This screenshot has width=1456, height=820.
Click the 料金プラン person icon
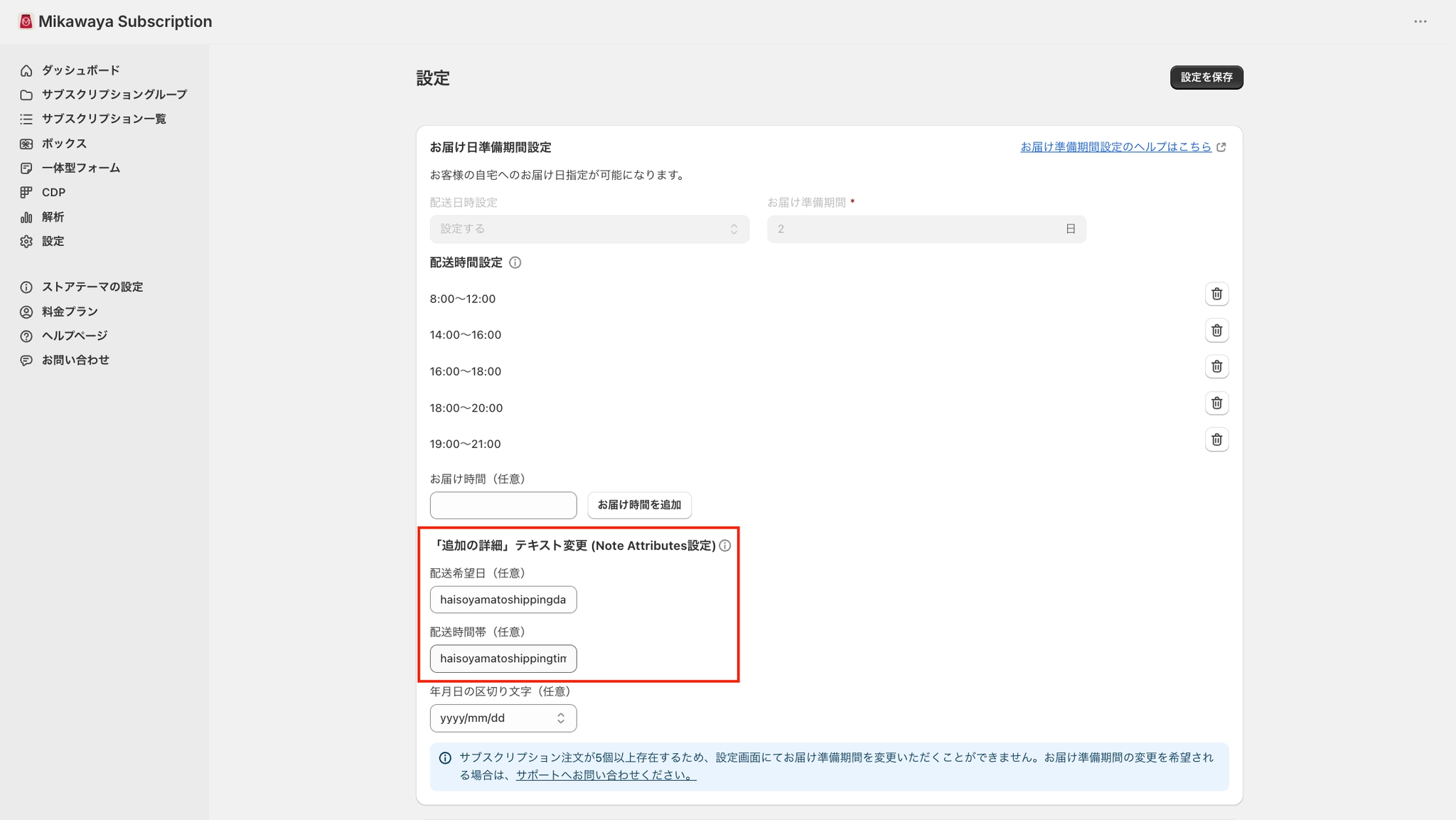click(x=26, y=312)
